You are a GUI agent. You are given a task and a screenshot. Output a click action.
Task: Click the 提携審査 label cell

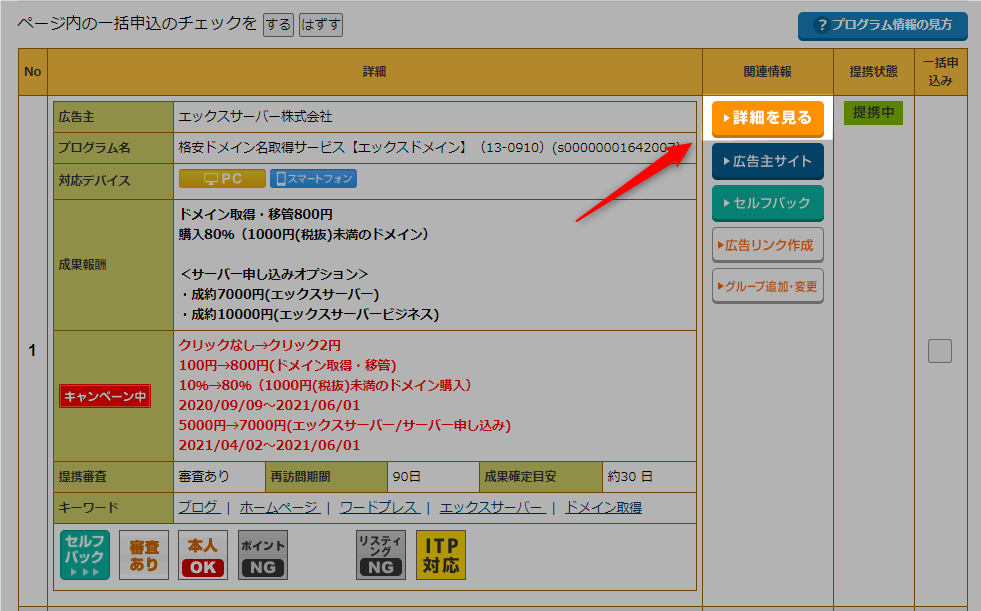point(113,477)
